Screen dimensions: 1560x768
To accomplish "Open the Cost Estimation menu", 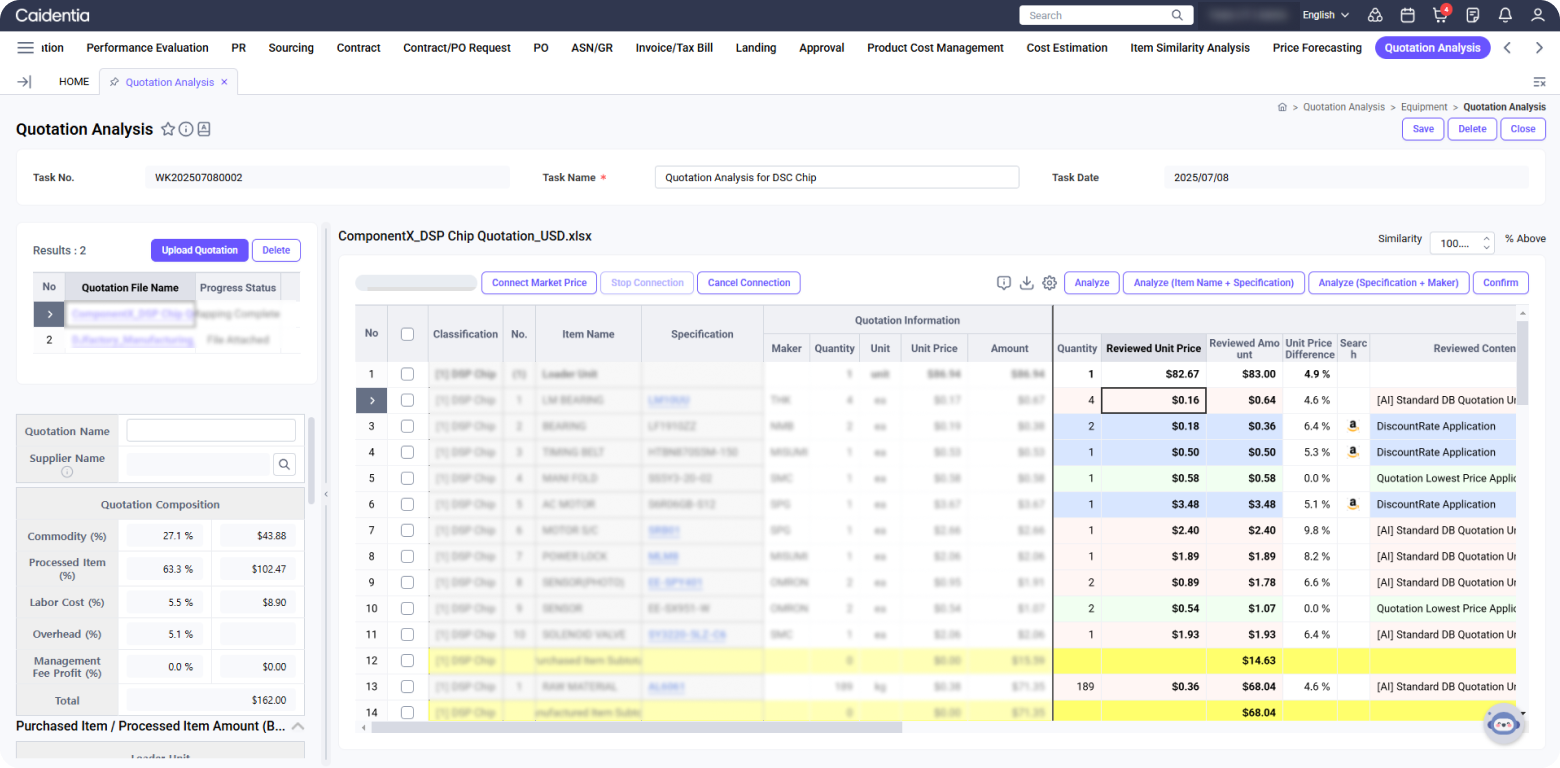I will [x=1066, y=48].
